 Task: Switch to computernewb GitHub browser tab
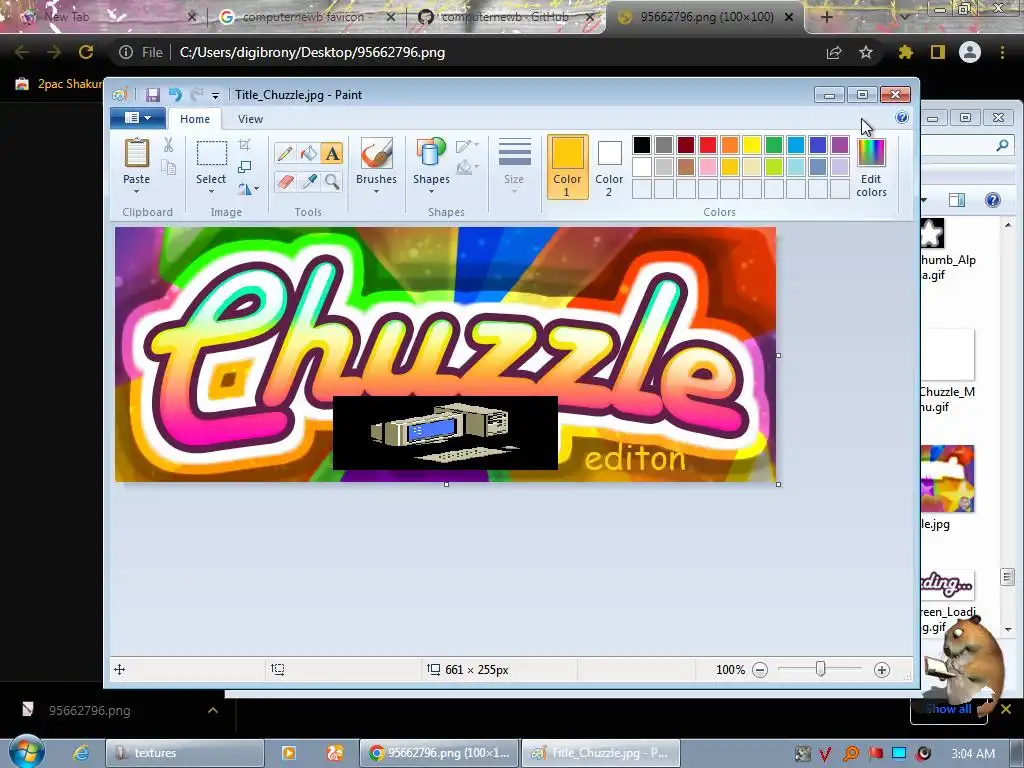505,17
